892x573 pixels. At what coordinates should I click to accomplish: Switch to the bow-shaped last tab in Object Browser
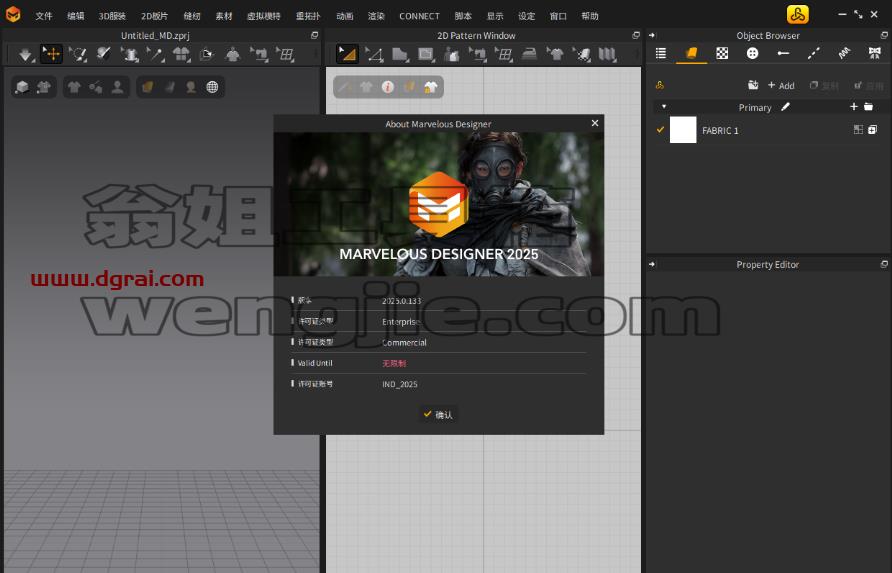pos(875,53)
